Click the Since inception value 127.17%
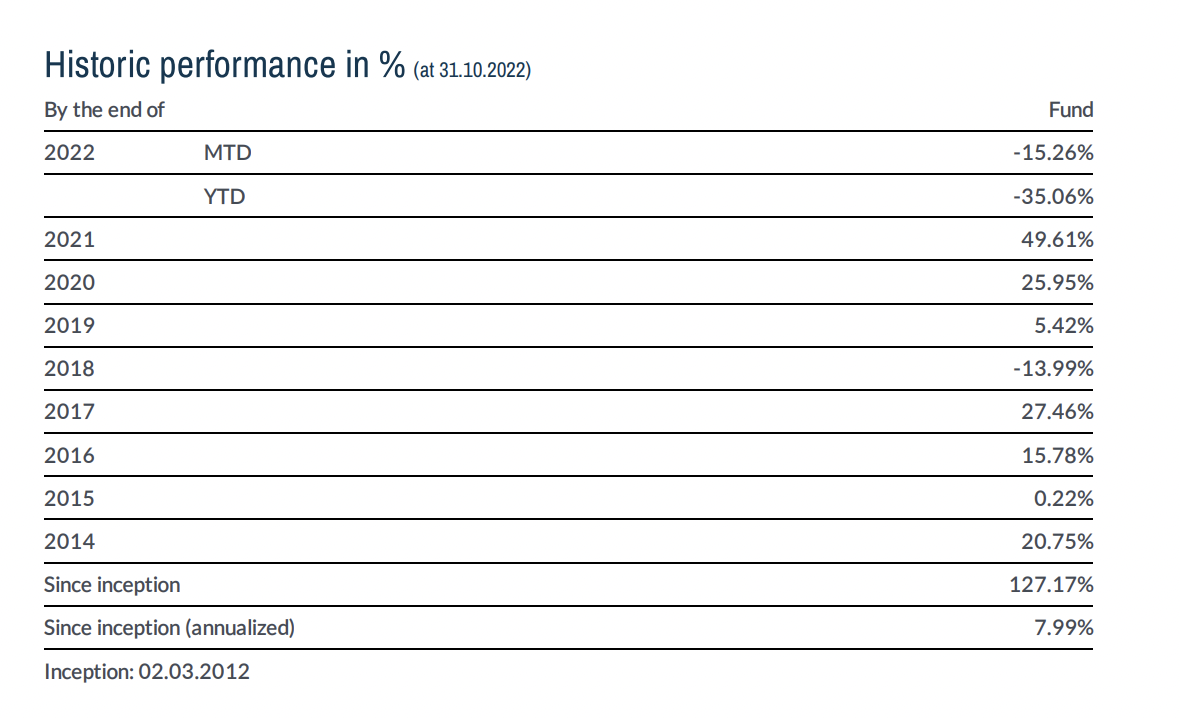The width and height of the screenshot is (1180, 718). pyautogui.click(x=1051, y=585)
